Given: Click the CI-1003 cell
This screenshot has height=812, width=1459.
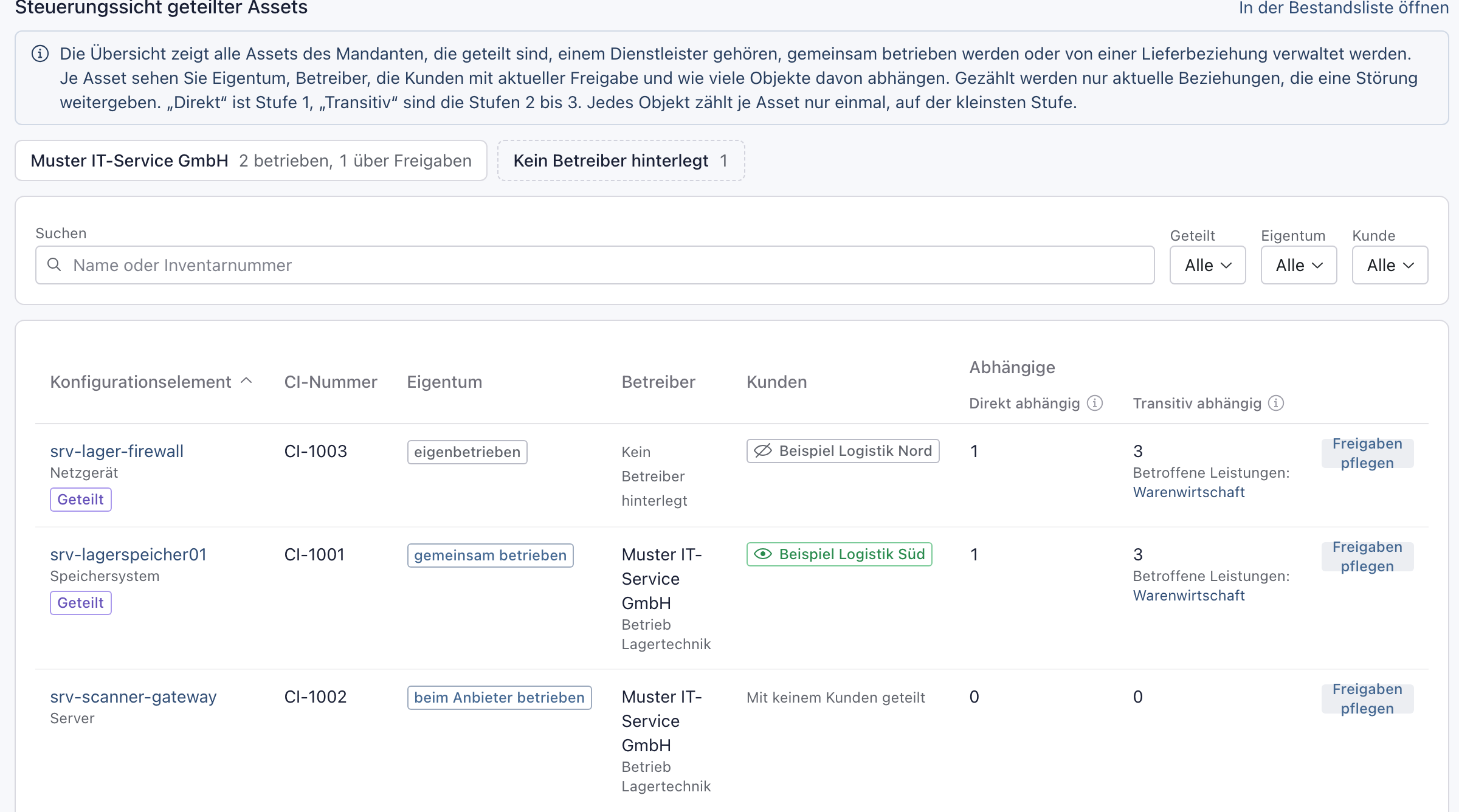Looking at the screenshot, I should click(x=316, y=451).
